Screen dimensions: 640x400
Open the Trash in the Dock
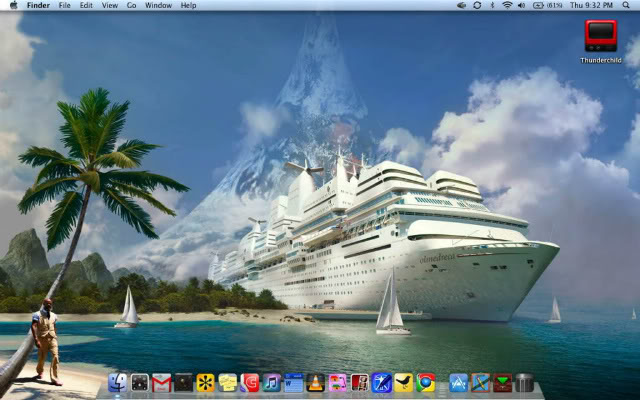point(524,383)
